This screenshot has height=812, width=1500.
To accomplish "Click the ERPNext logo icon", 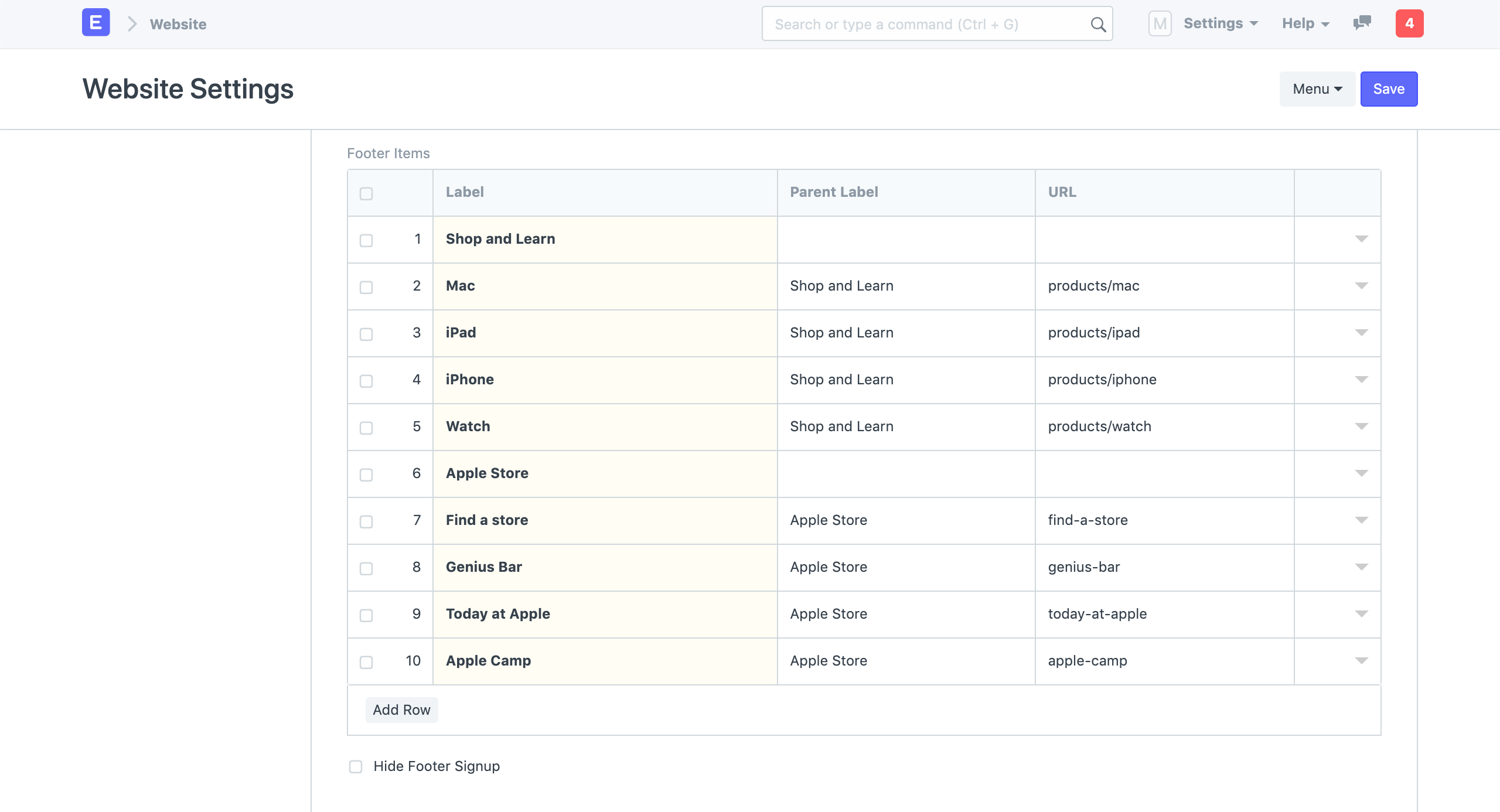I will coord(95,23).
